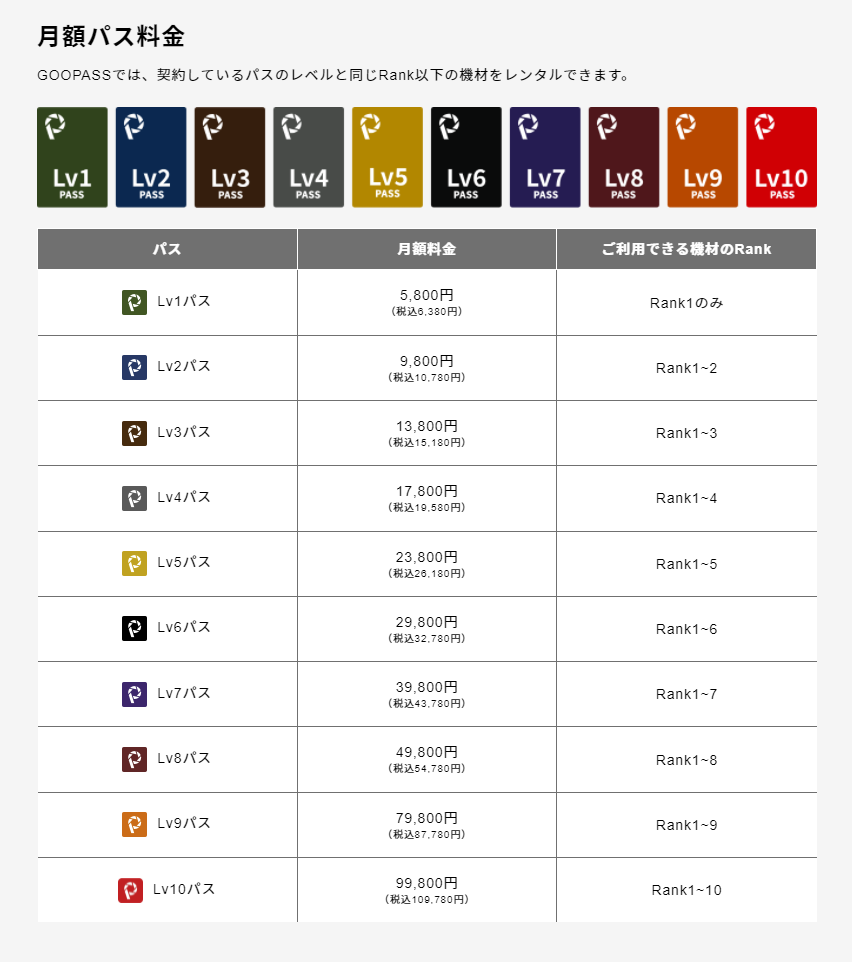Click the Lv2パス navy icon in table
The width and height of the screenshot is (852, 962).
(134, 367)
